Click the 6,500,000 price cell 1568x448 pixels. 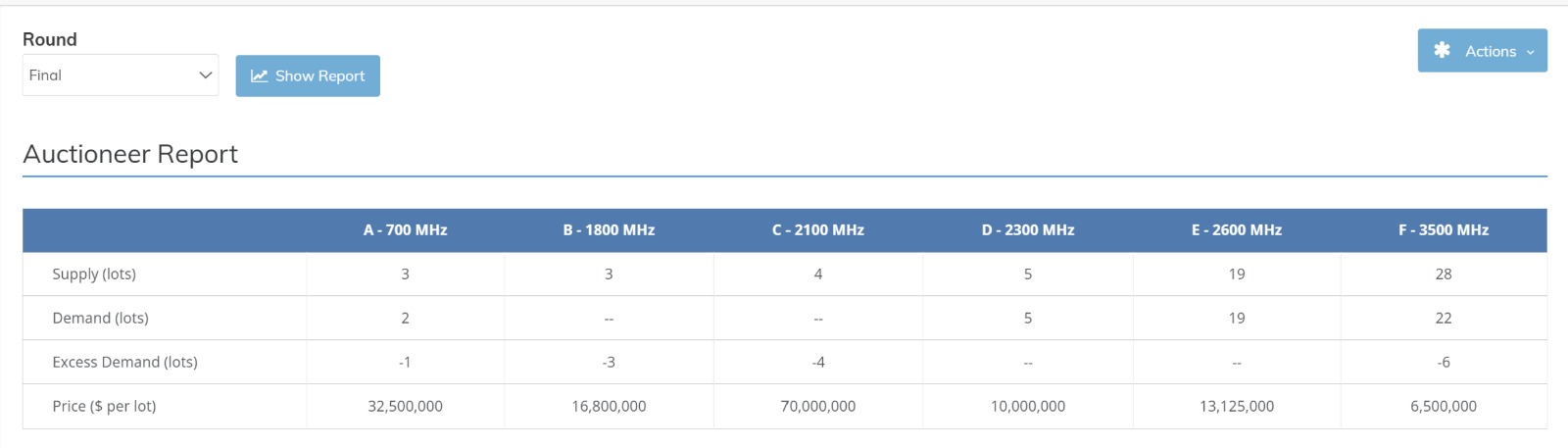click(x=1443, y=407)
